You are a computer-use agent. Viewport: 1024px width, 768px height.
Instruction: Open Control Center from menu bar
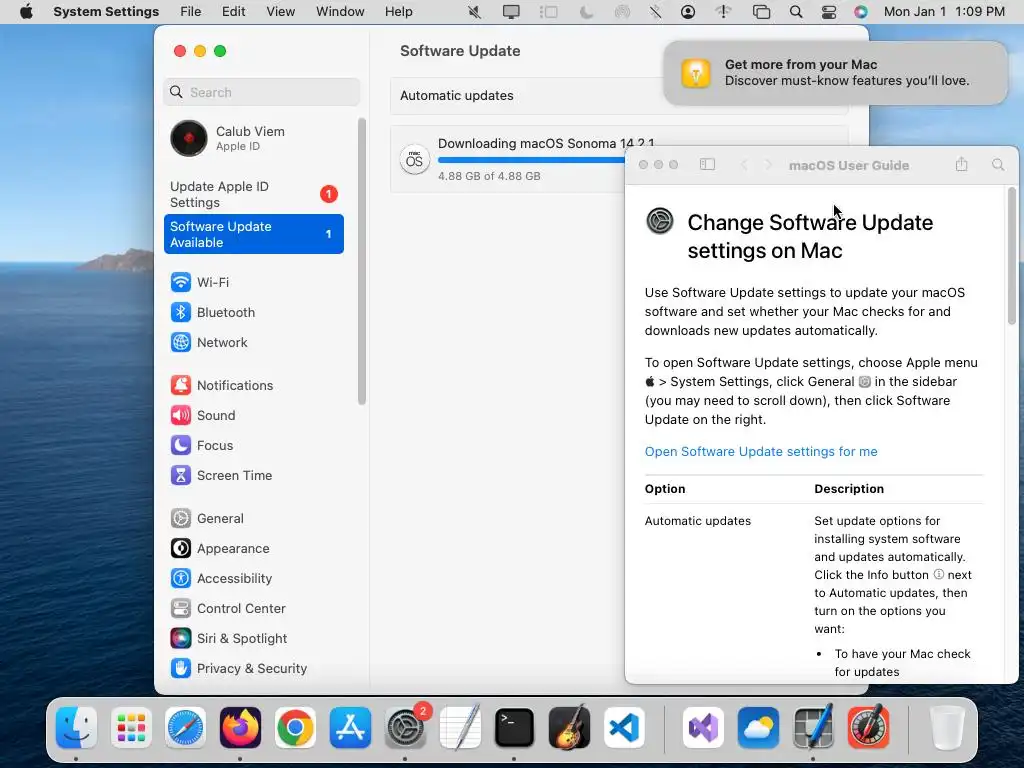click(x=829, y=12)
